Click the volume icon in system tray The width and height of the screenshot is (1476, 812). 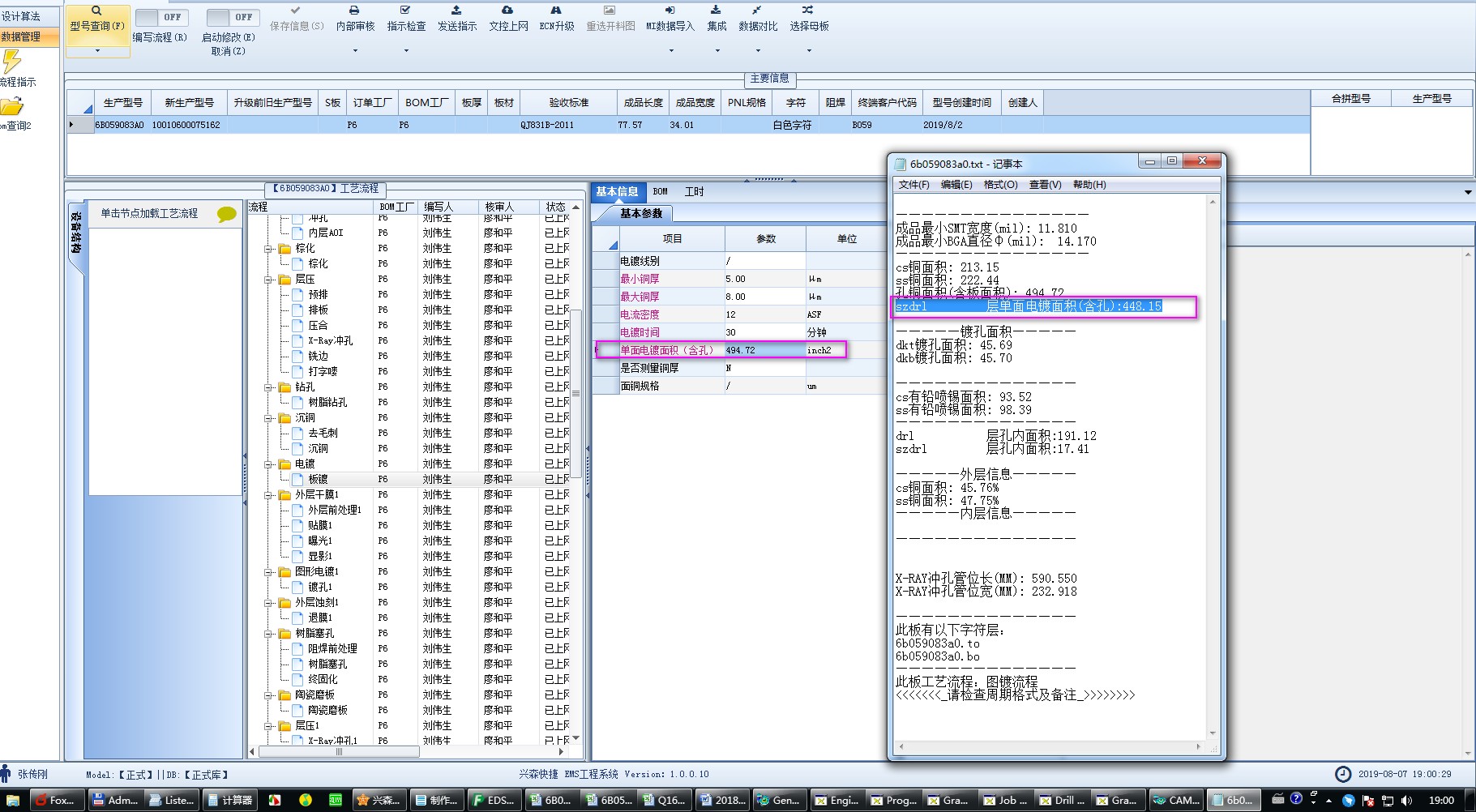tap(1406, 800)
